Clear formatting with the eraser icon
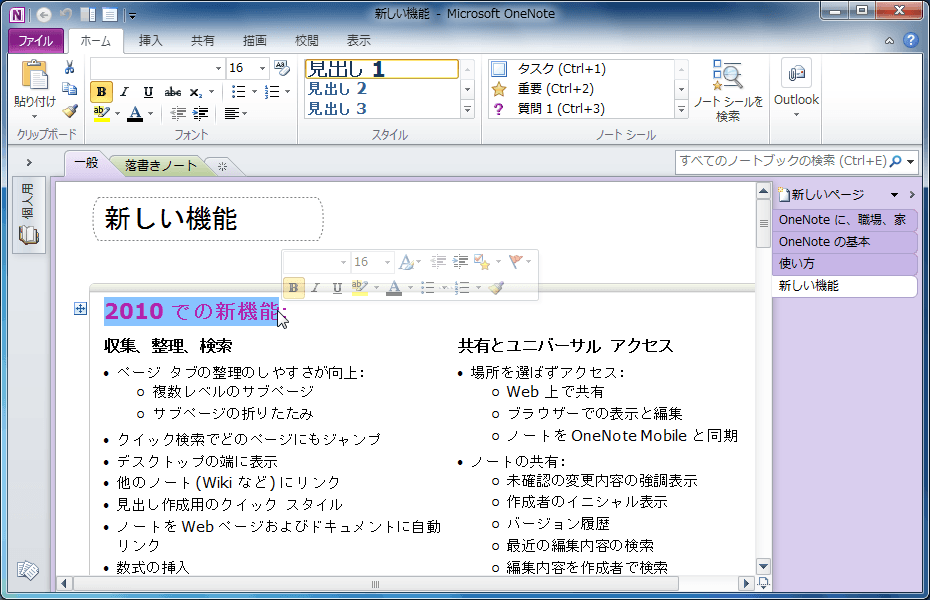 [x=282, y=68]
